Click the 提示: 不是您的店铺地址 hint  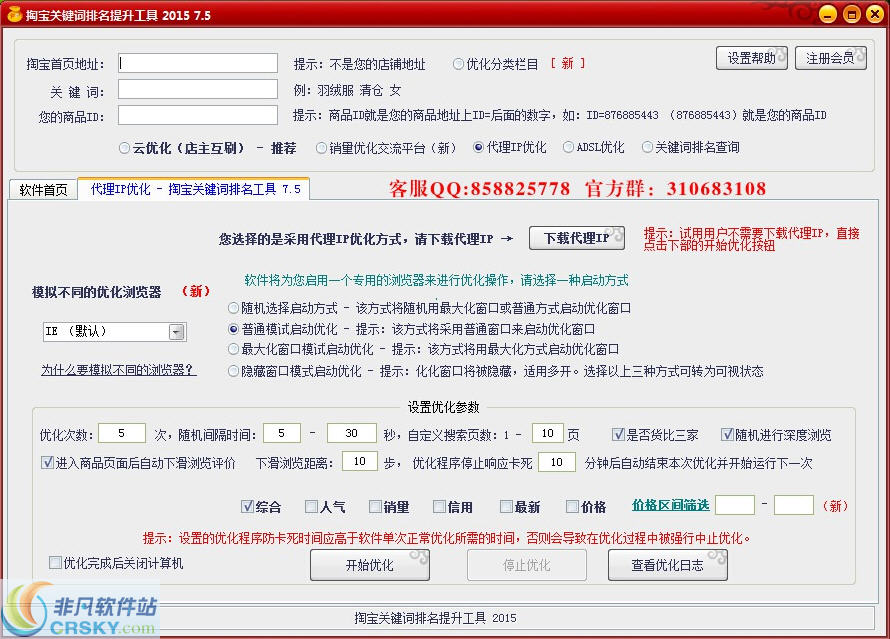359,64
